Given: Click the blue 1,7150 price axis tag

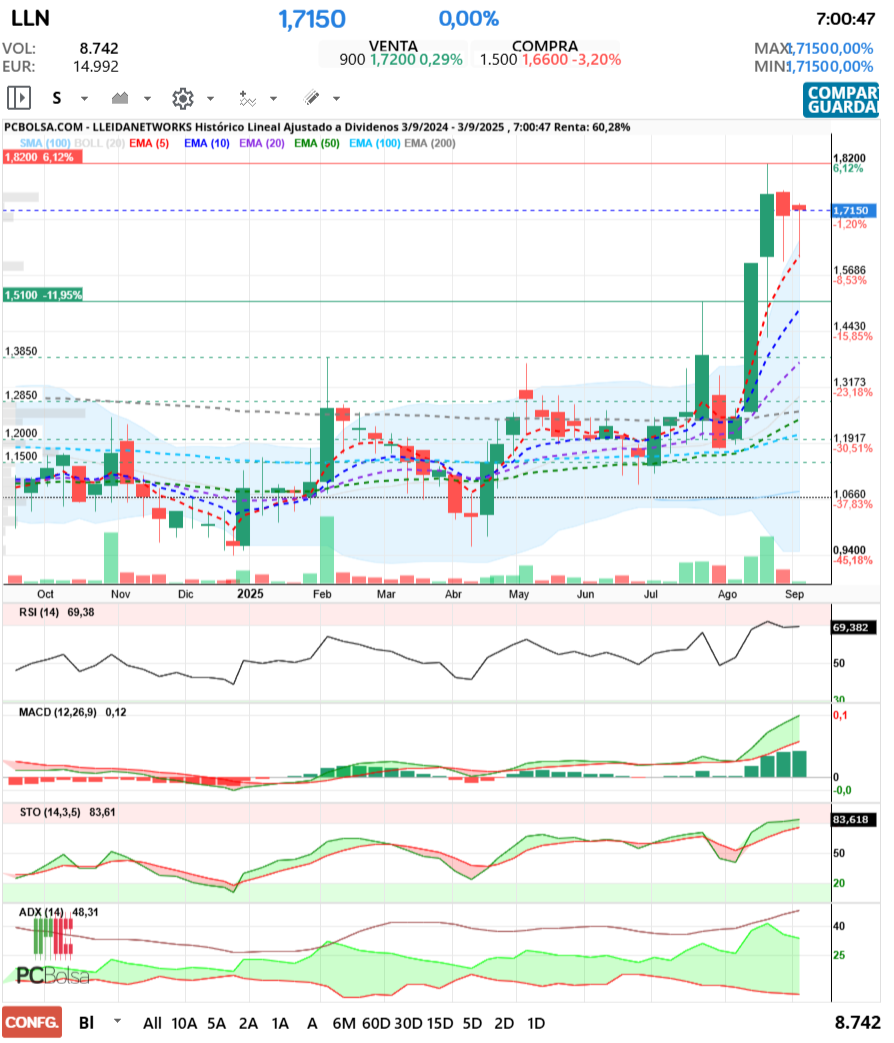Looking at the screenshot, I should pos(855,210).
